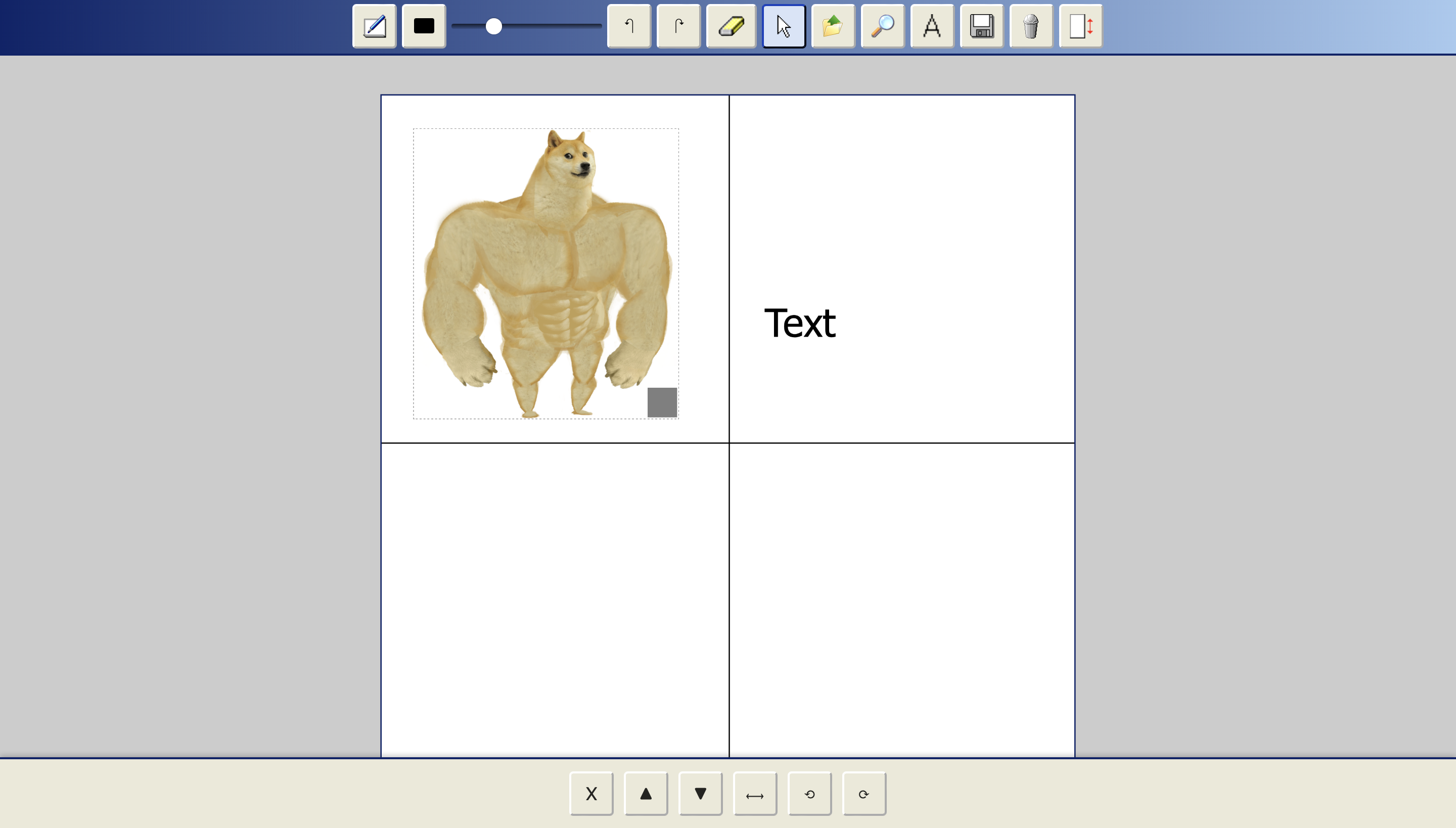
Task: Delete selected object with X button
Action: pyautogui.click(x=591, y=793)
